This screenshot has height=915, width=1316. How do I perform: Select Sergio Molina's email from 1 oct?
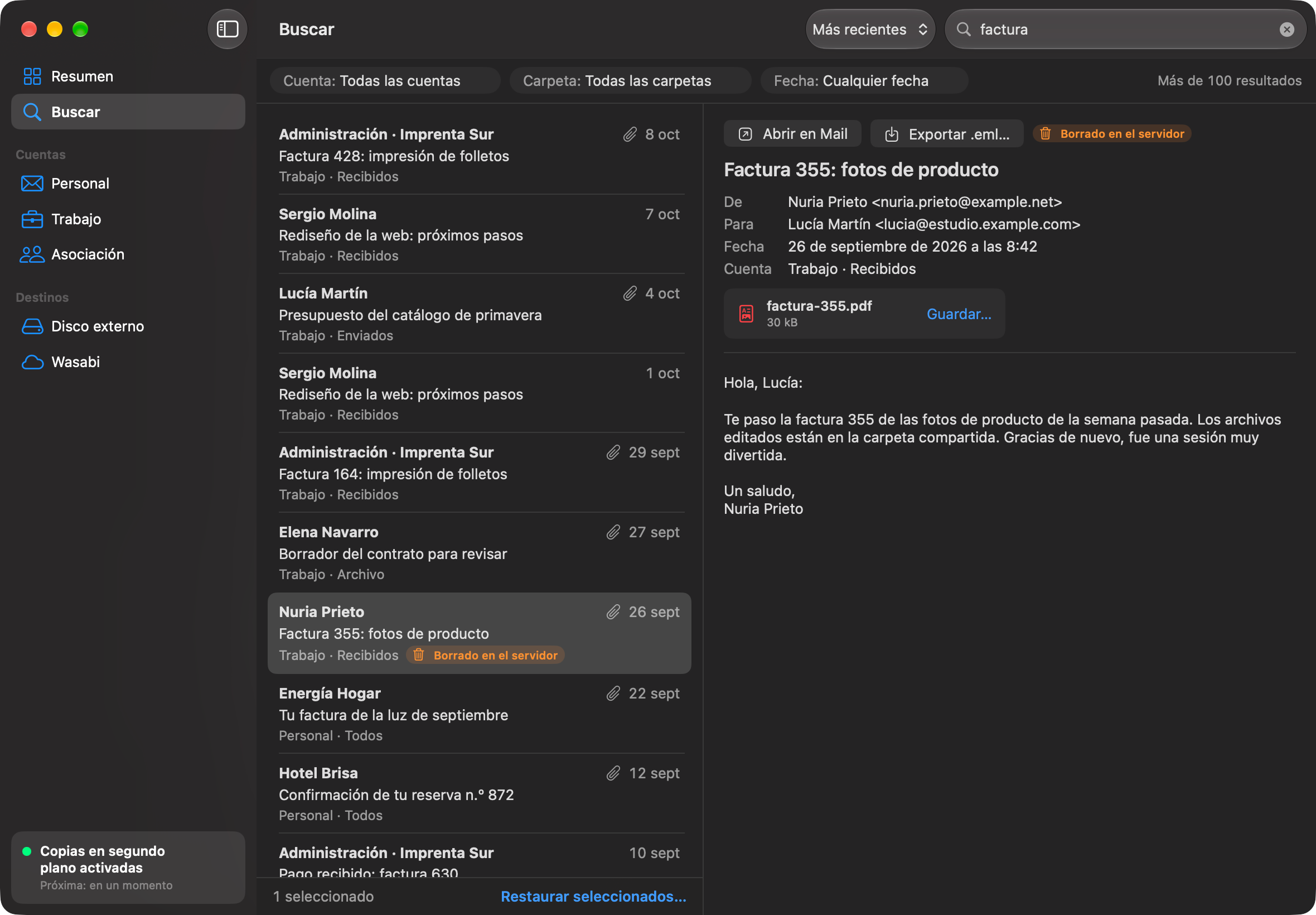479,393
